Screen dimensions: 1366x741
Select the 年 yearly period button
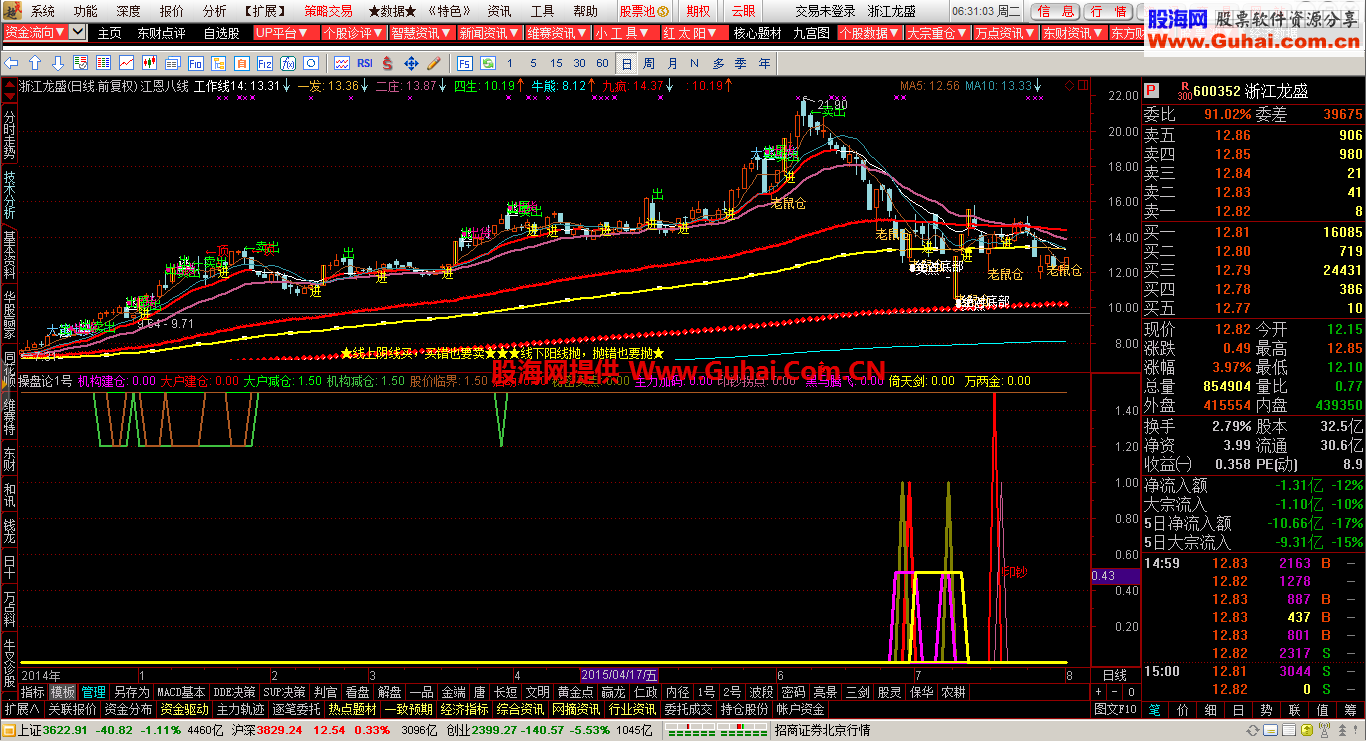click(x=765, y=63)
